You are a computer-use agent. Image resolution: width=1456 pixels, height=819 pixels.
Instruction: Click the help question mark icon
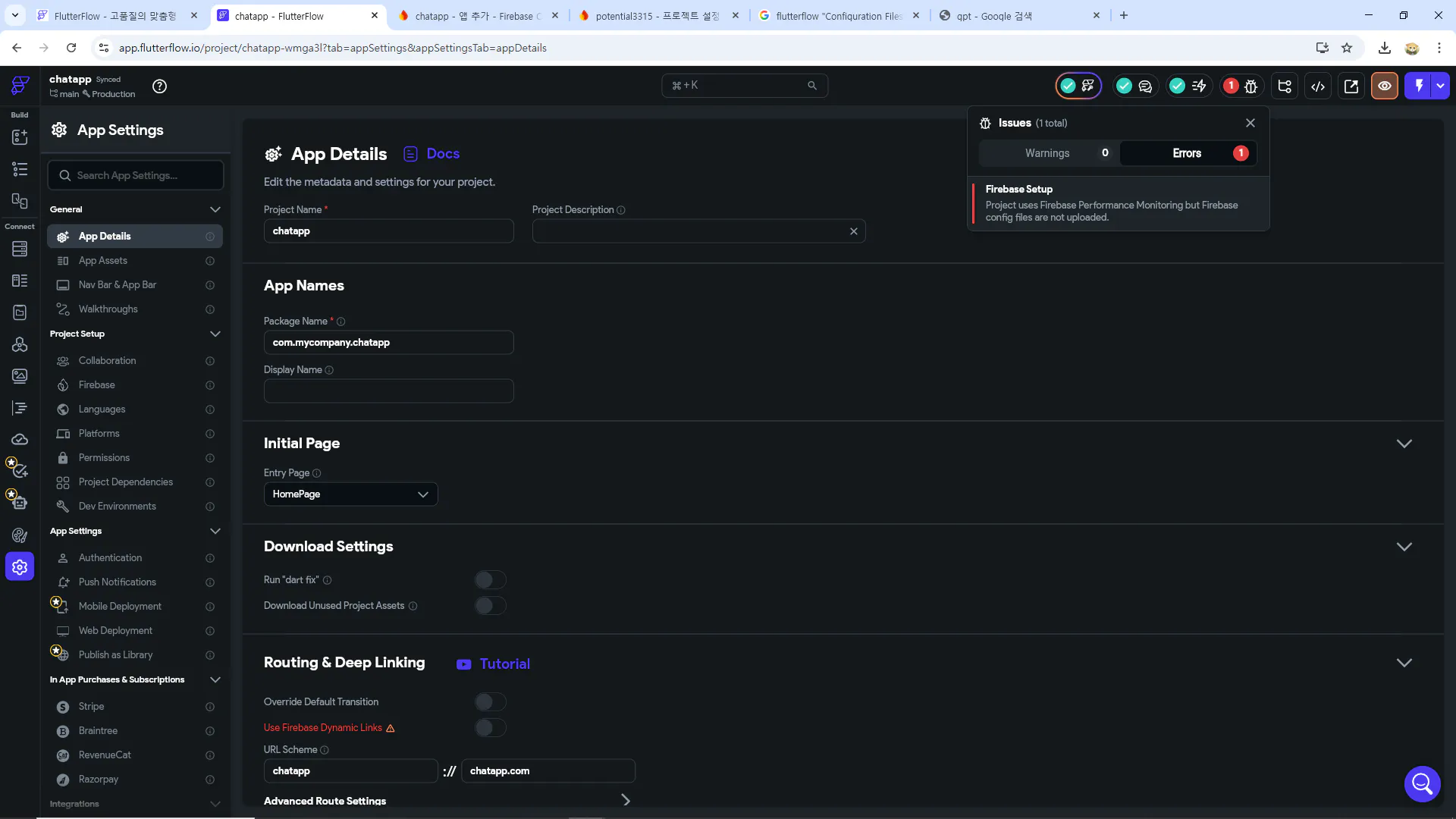[x=159, y=86]
